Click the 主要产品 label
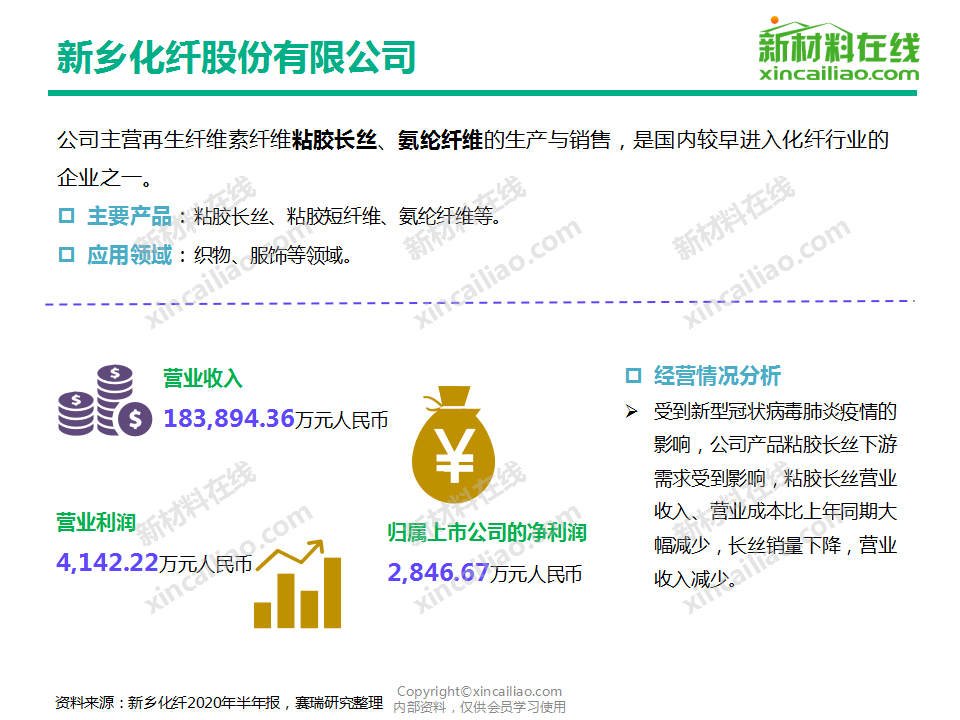Image resolution: width=960 pixels, height=720 pixels. [129, 216]
